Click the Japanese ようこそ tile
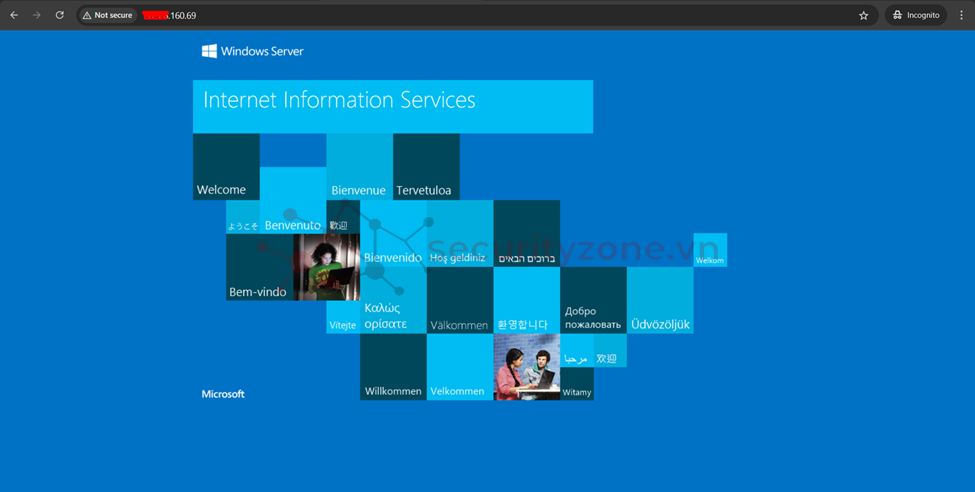975x492 pixels. click(x=243, y=217)
